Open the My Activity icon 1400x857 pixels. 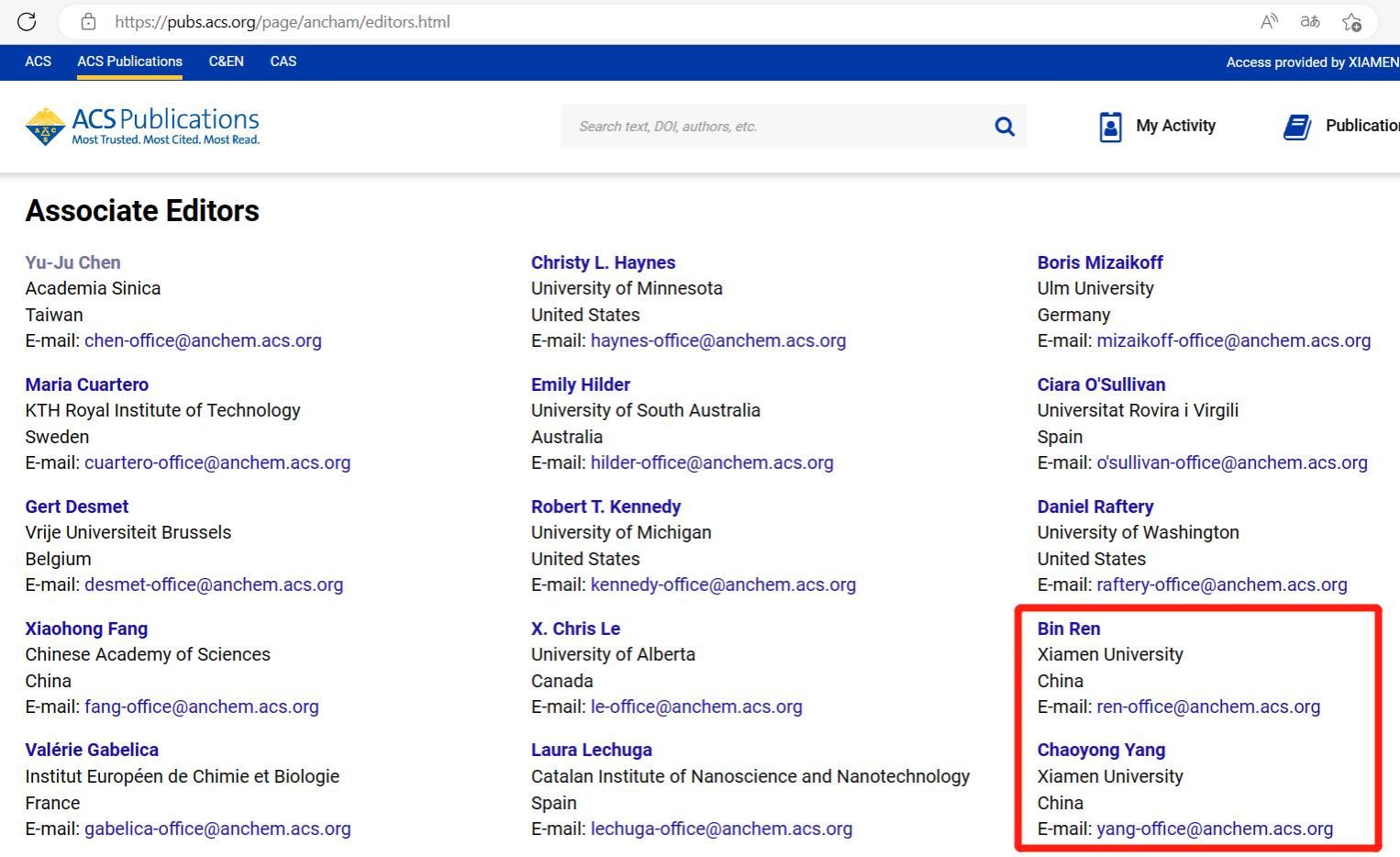[1110, 127]
